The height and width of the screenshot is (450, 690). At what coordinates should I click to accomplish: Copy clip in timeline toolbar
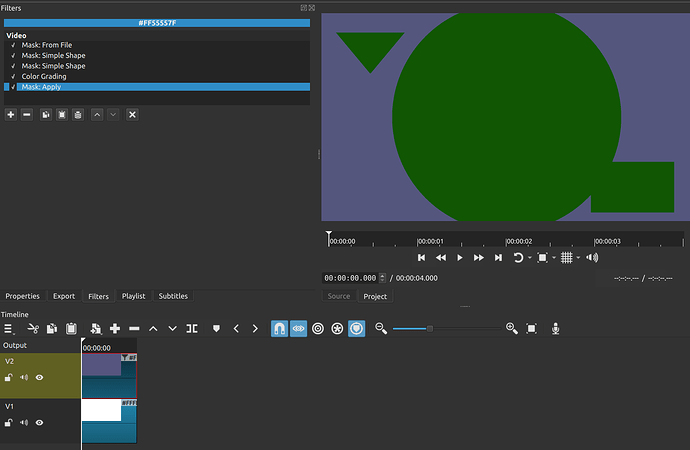(52, 329)
